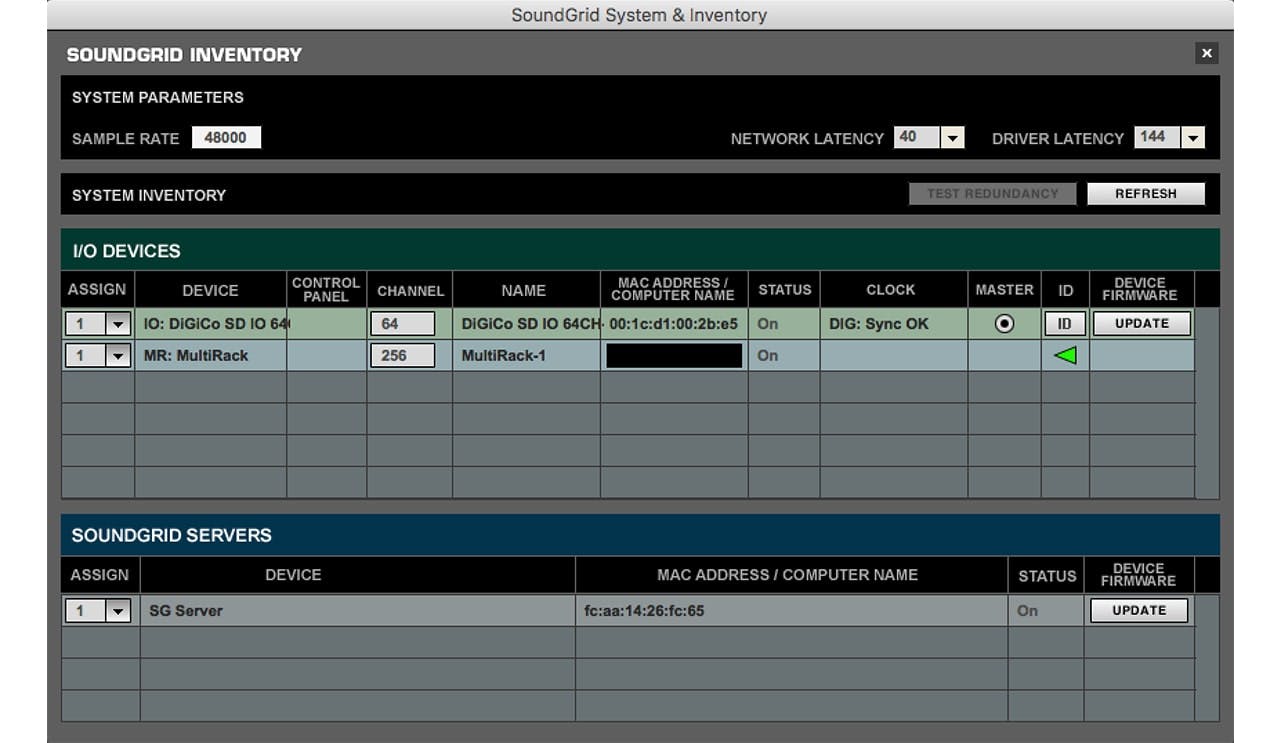Update firmware for the SG Server
The image size is (1280, 743).
[x=1138, y=611]
